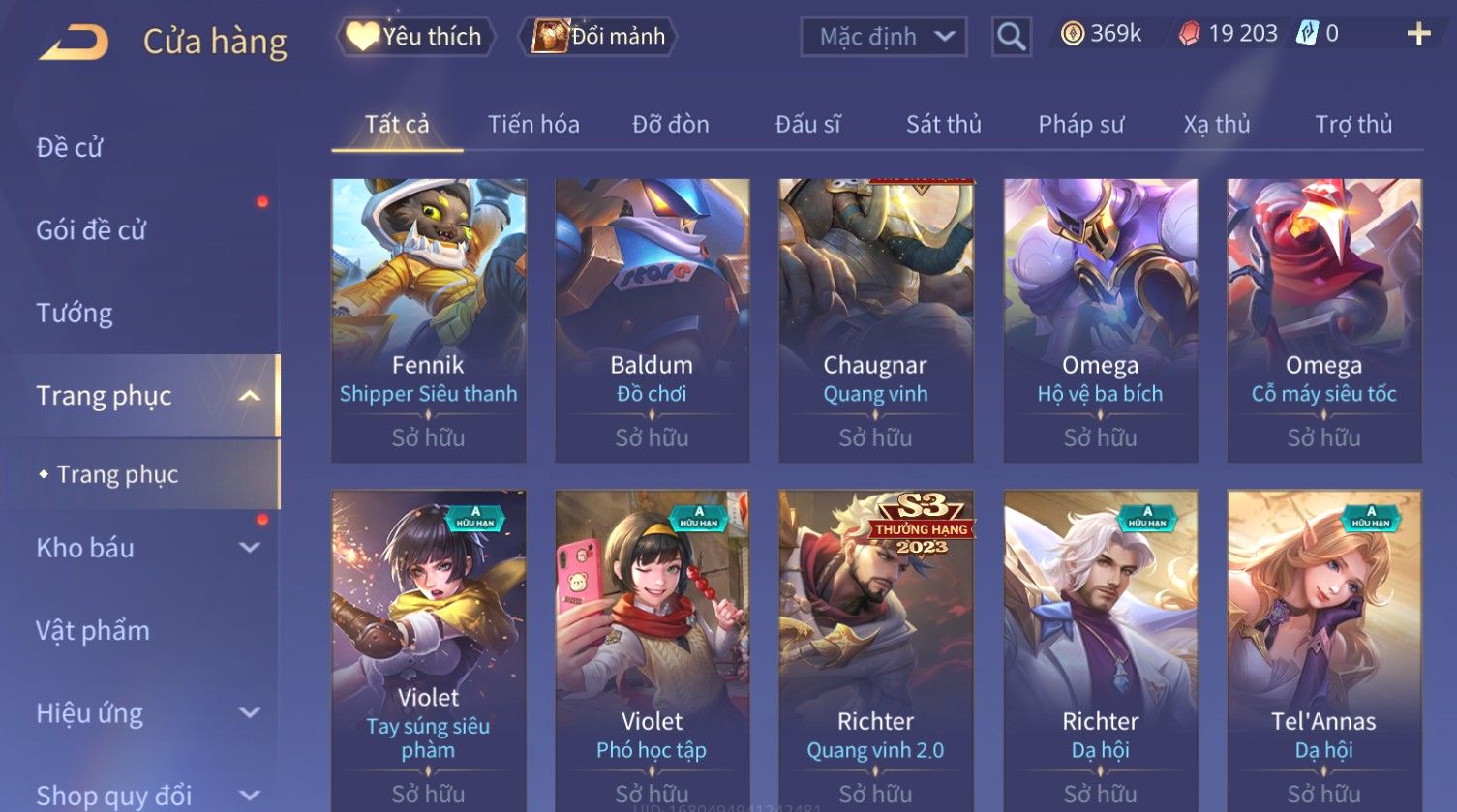
Task: Switch to the Pháp sư tab
Action: pyautogui.click(x=1081, y=124)
